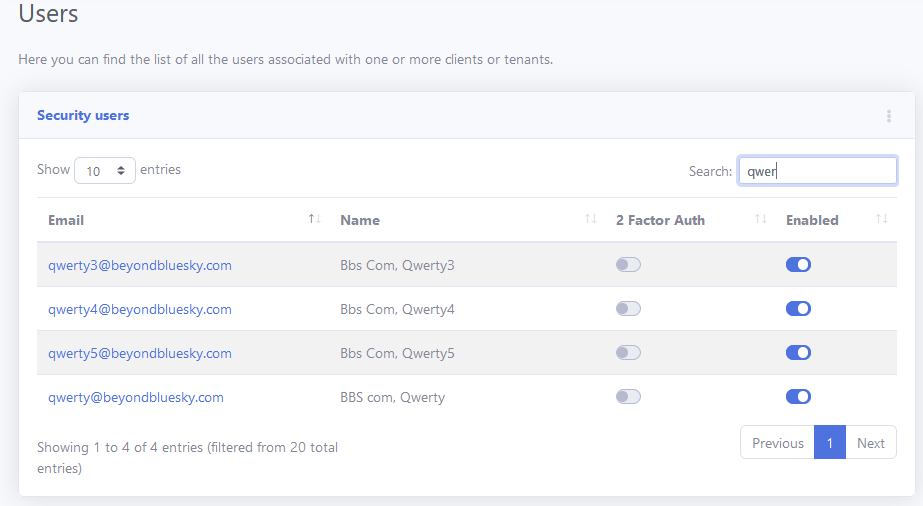The width and height of the screenshot is (923, 506).
Task: Toggle 2 Factor Auth for qwerty5
Action: point(628,353)
